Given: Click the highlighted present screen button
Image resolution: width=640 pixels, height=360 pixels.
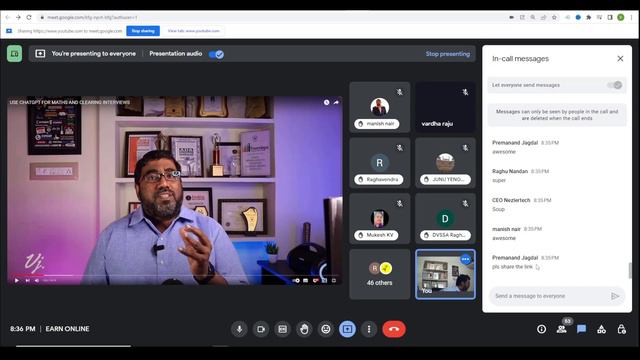Looking at the screenshot, I should click(x=347, y=329).
